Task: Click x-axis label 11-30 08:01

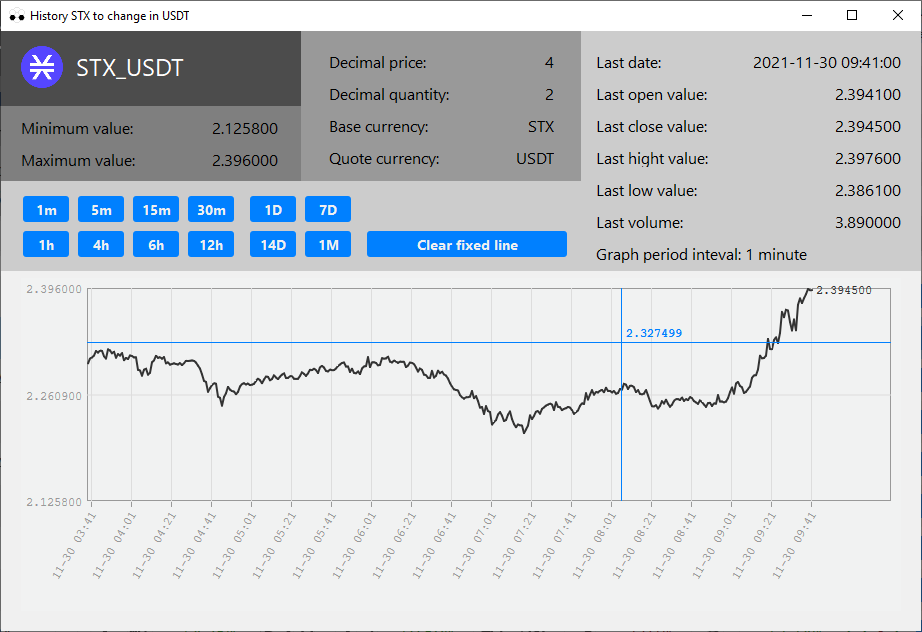Action: click(594, 545)
